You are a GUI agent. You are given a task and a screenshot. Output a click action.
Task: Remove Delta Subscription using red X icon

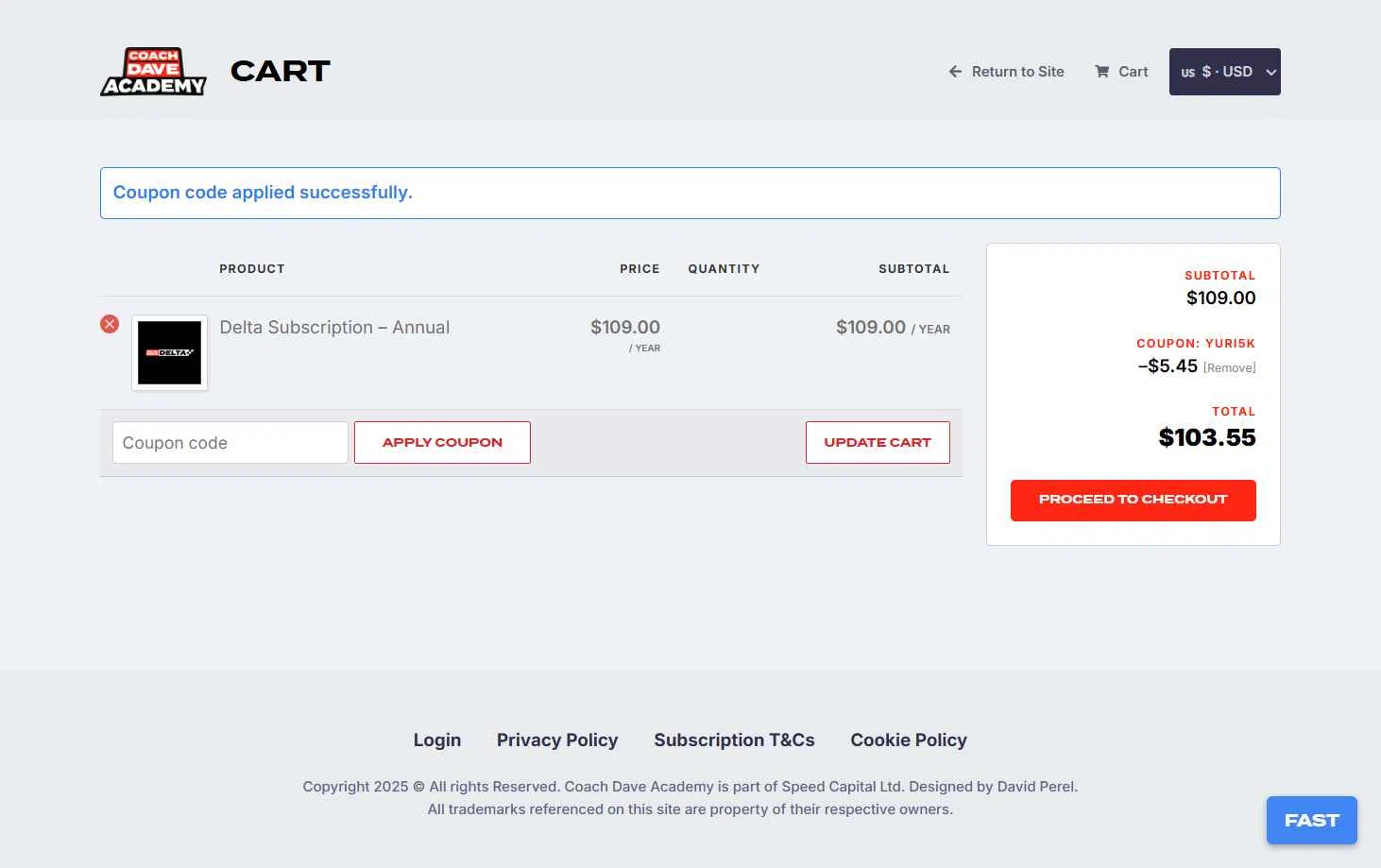[110, 324]
